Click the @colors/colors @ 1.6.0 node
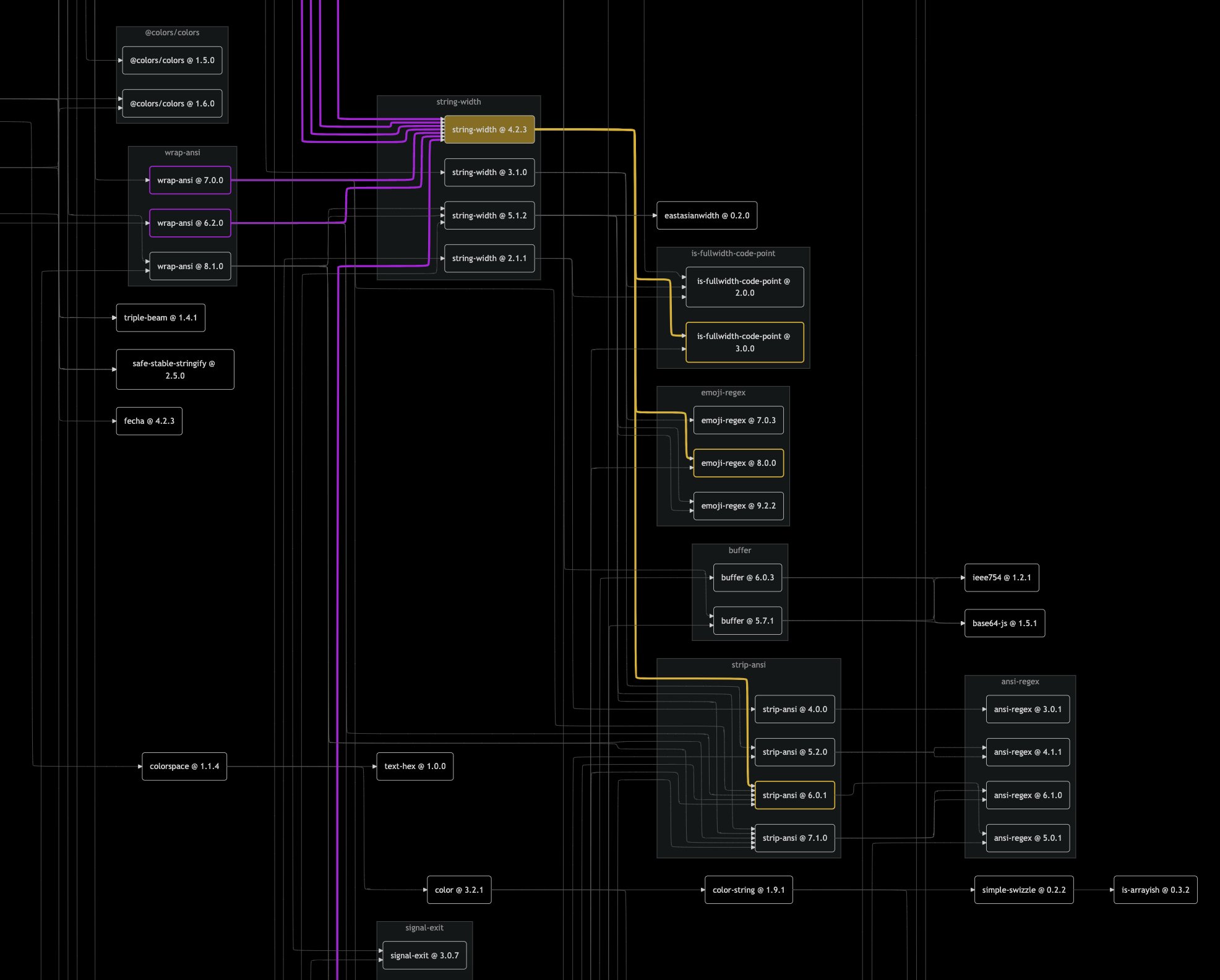The image size is (1220, 980). click(x=172, y=103)
